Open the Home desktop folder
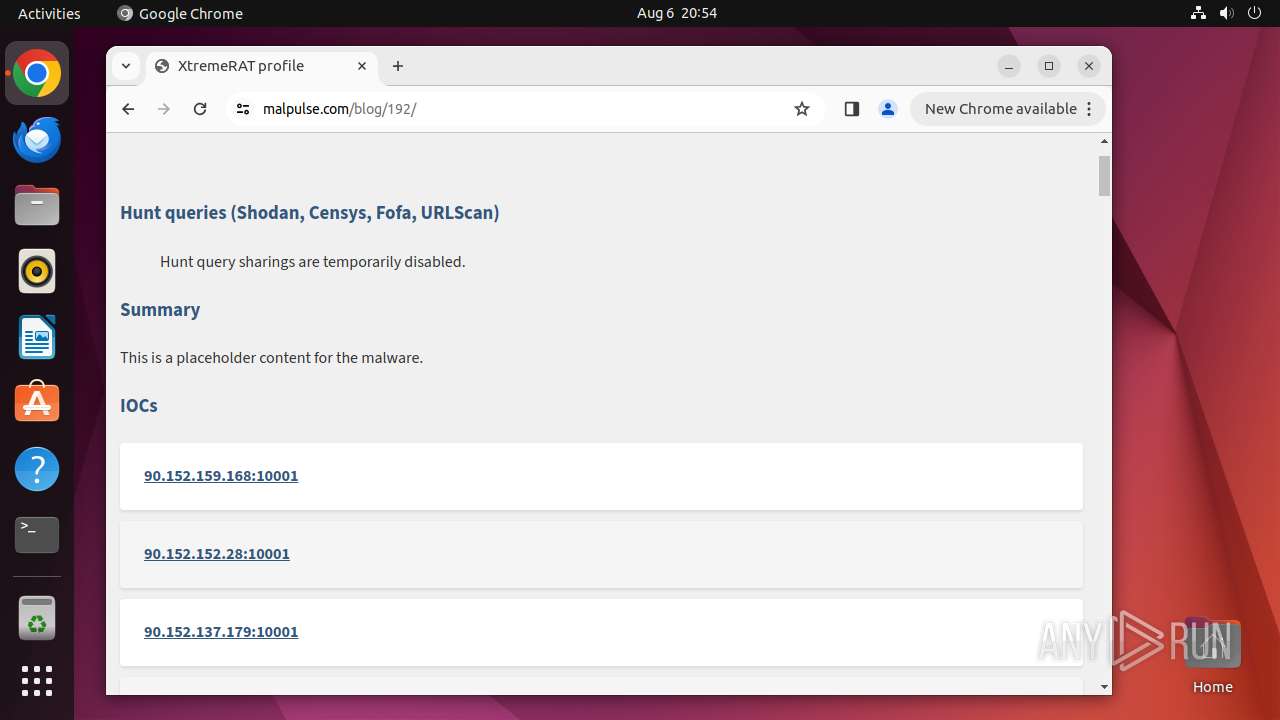The image size is (1280, 720). pos(1212,656)
